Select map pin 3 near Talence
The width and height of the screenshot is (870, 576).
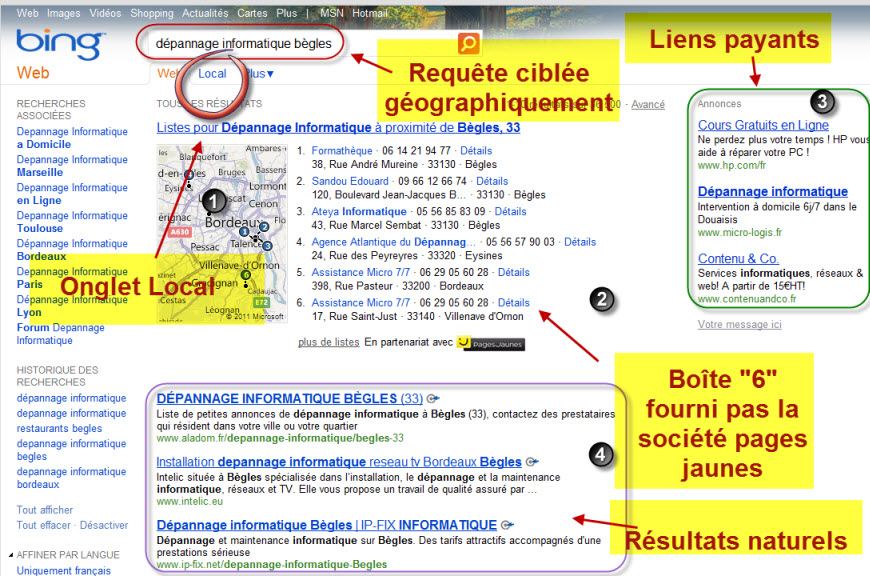267,245
